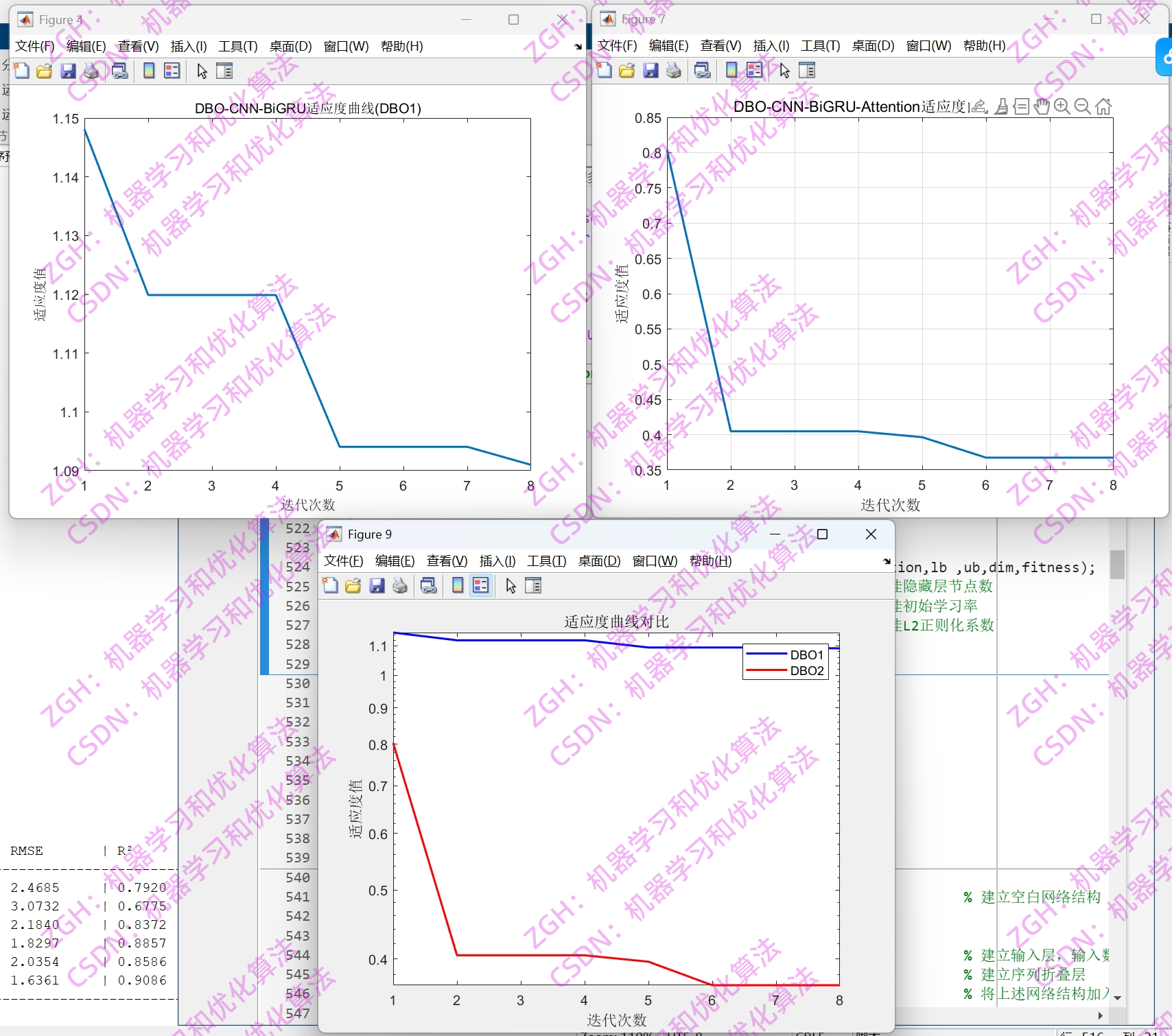Open 帮助(H) menu in Figure 7
This screenshot has height=1036, width=1172.
tap(985, 45)
